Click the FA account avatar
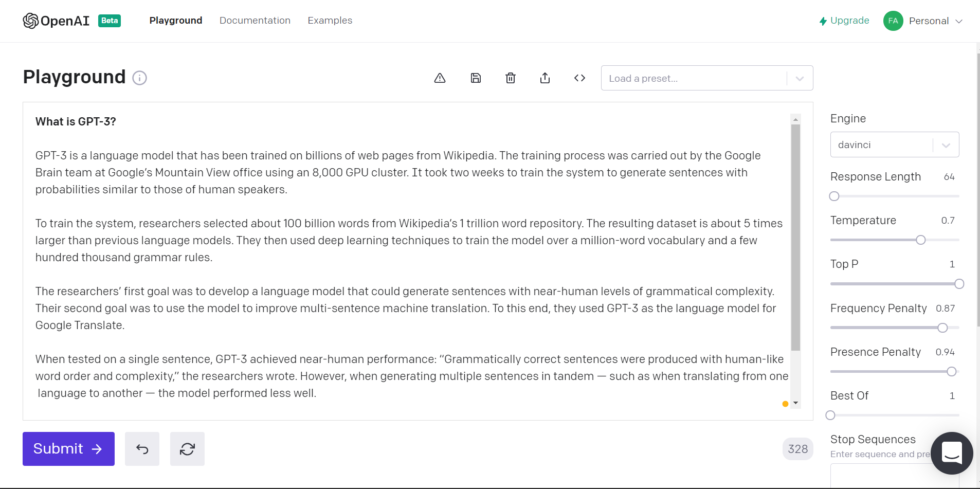Image resolution: width=980 pixels, height=489 pixels. pyautogui.click(x=893, y=21)
